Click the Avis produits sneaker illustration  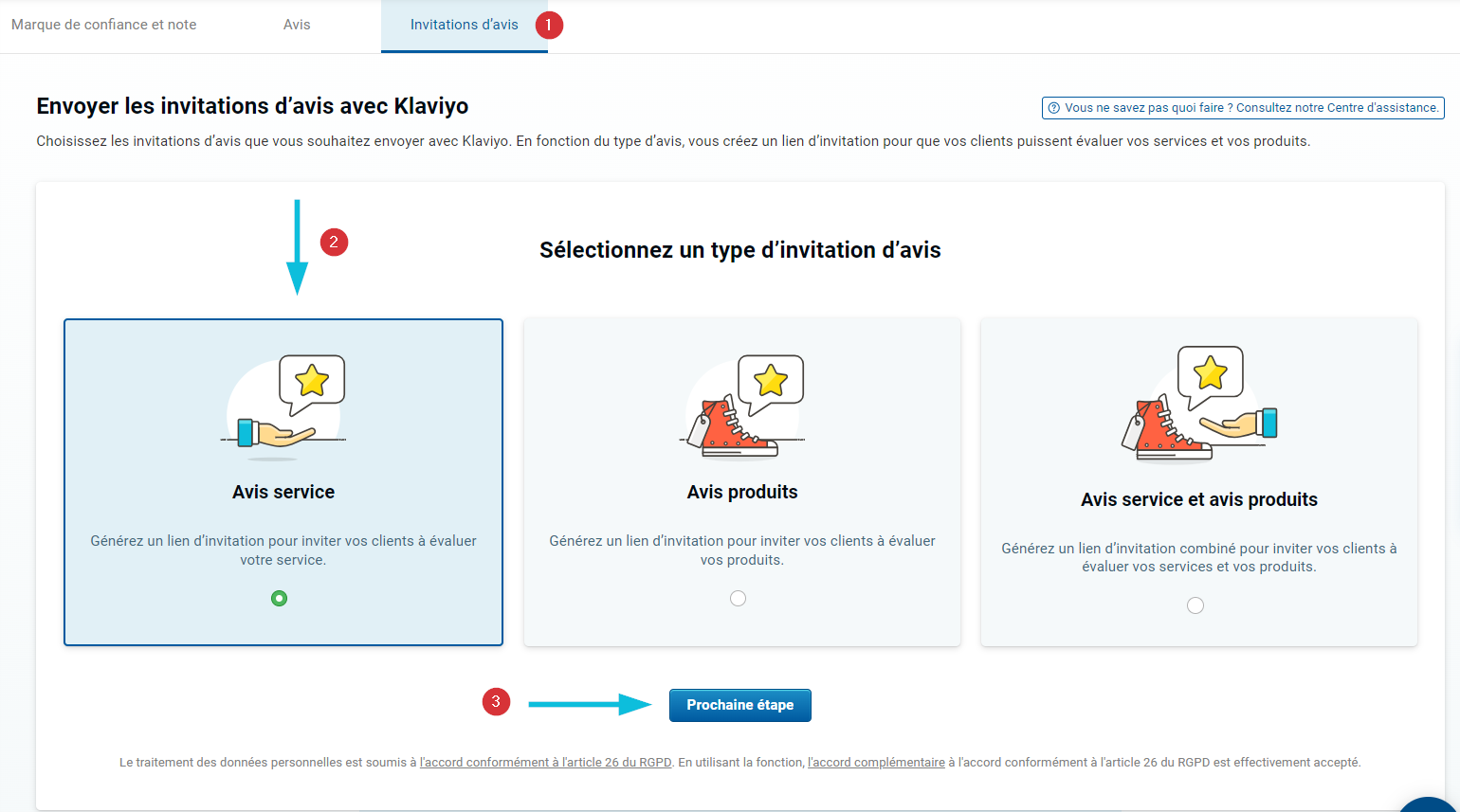(x=742, y=407)
